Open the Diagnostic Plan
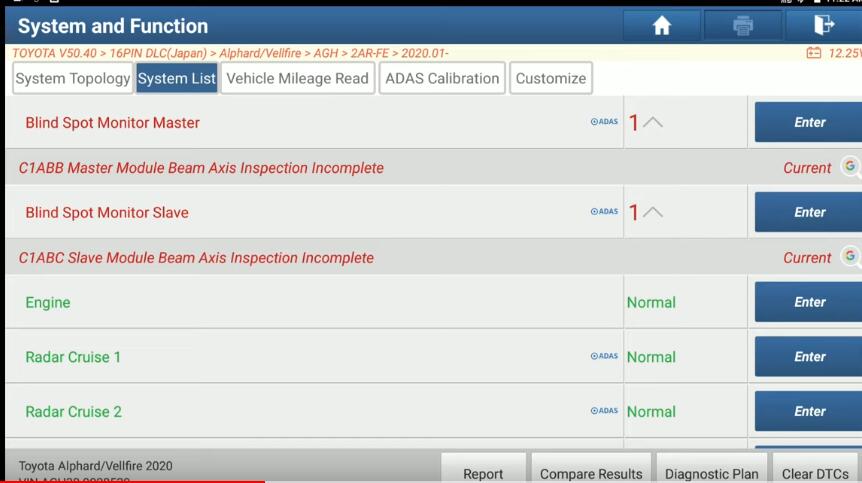This screenshot has width=862, height=483. point(711,473)
